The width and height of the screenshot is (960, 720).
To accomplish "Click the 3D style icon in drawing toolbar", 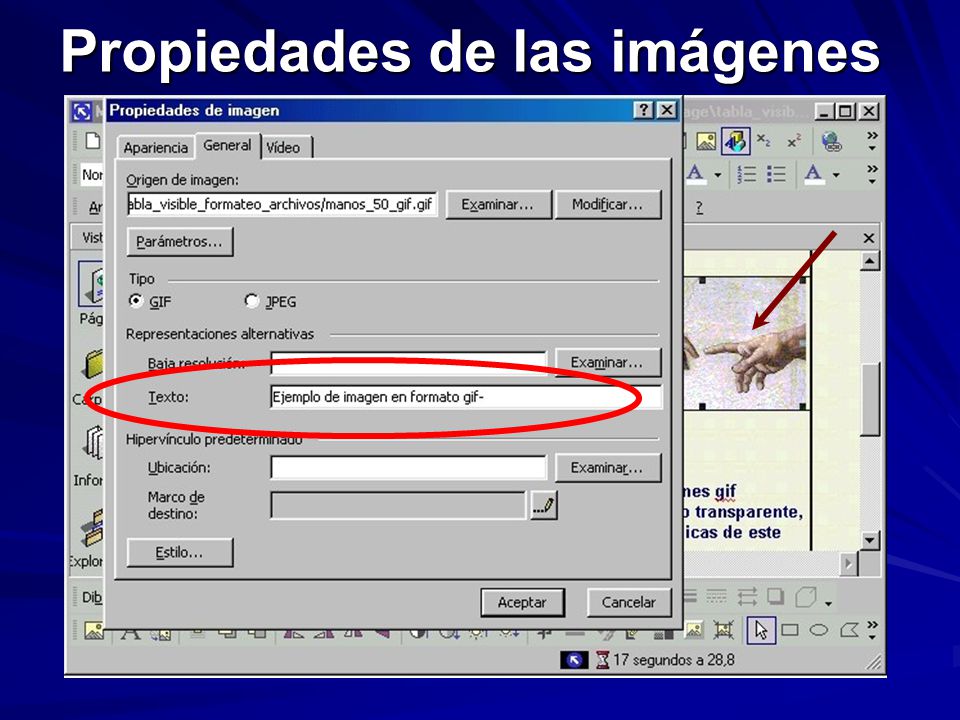I will coord(806,597).
